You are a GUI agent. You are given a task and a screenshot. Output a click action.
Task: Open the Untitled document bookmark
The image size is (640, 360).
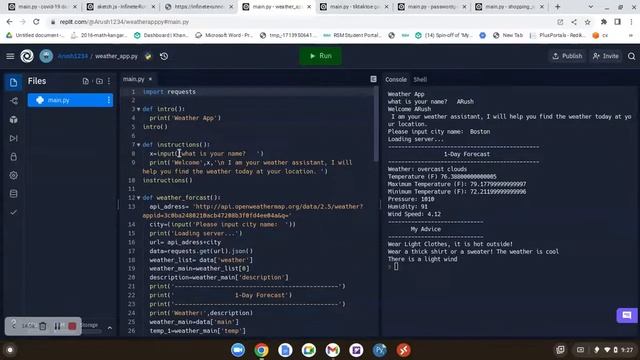[x=35, y=36]
